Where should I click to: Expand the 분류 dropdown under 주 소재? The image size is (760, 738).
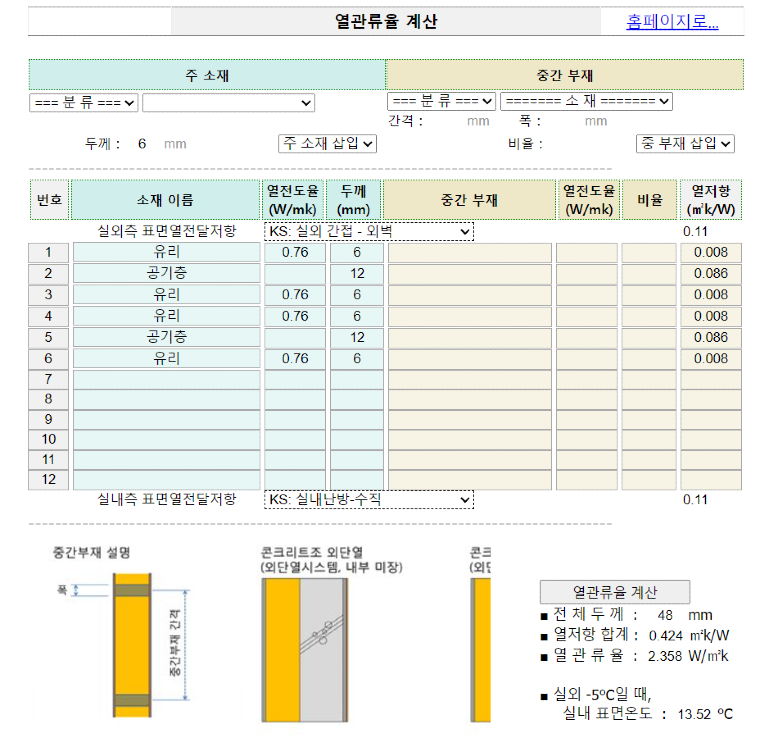click(x=84, y=102)
